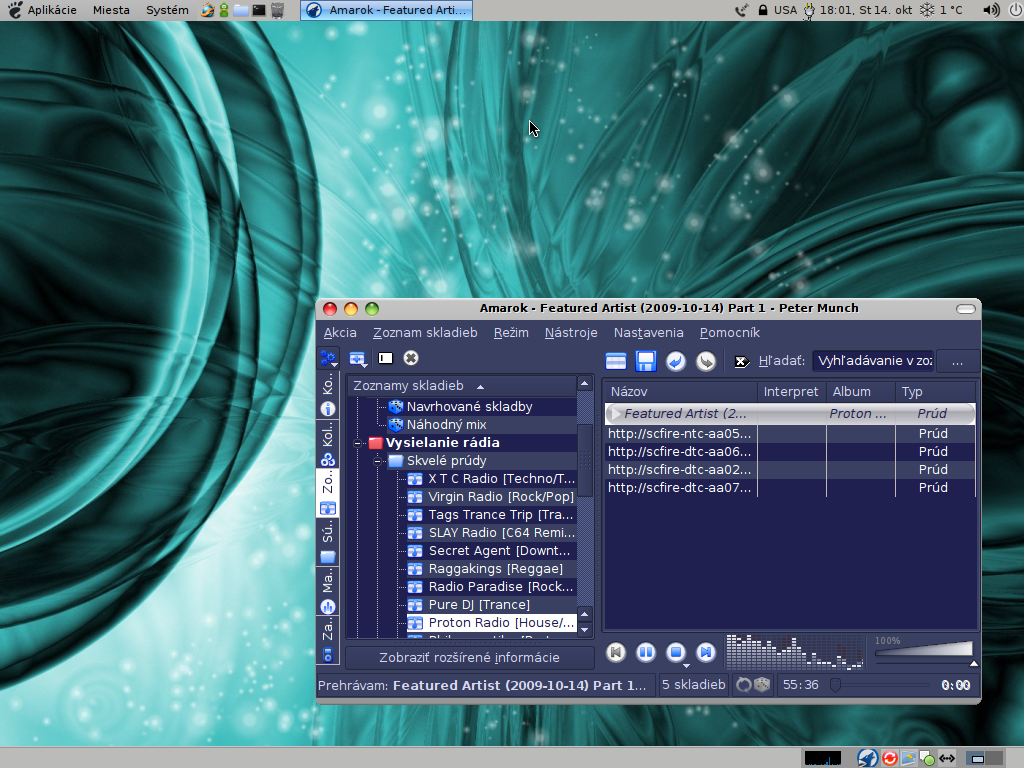Open the add playlist dropdown in the browser toolbar

click(357, 359)
